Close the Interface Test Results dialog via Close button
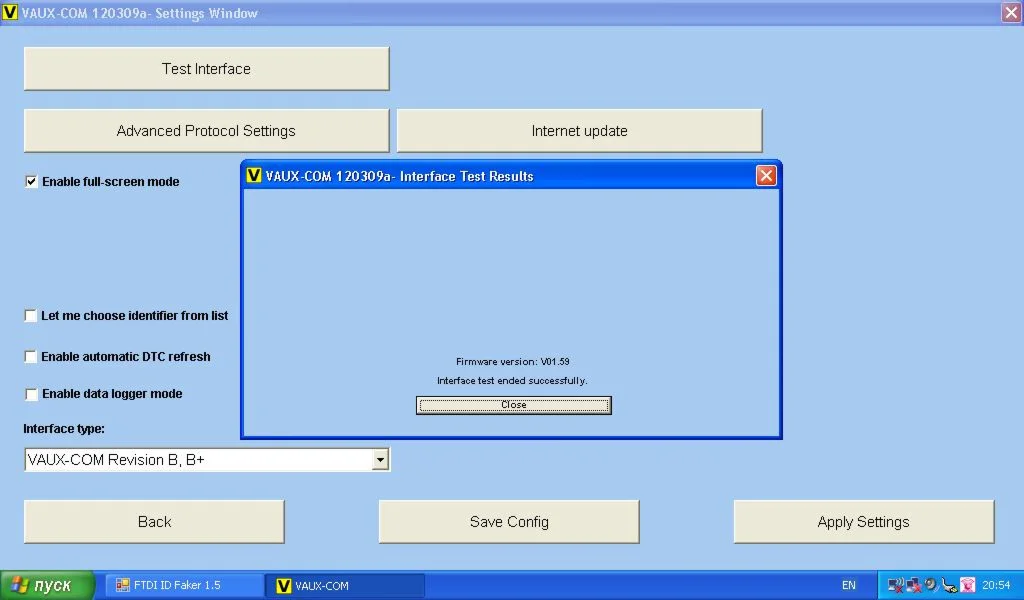1024x600 pixels. pyautogui.click(x=513, y=405)
